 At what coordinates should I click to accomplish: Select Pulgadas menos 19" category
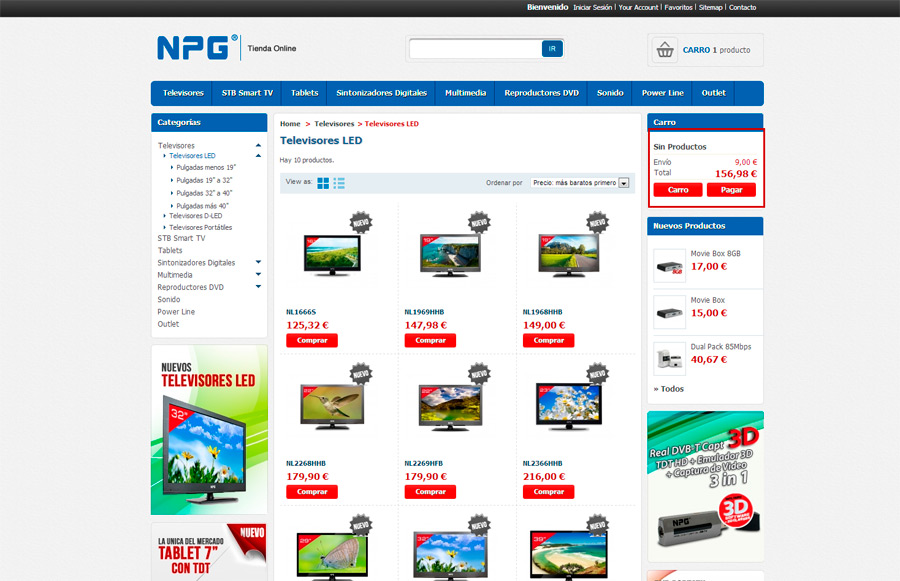tap(206, 168)
